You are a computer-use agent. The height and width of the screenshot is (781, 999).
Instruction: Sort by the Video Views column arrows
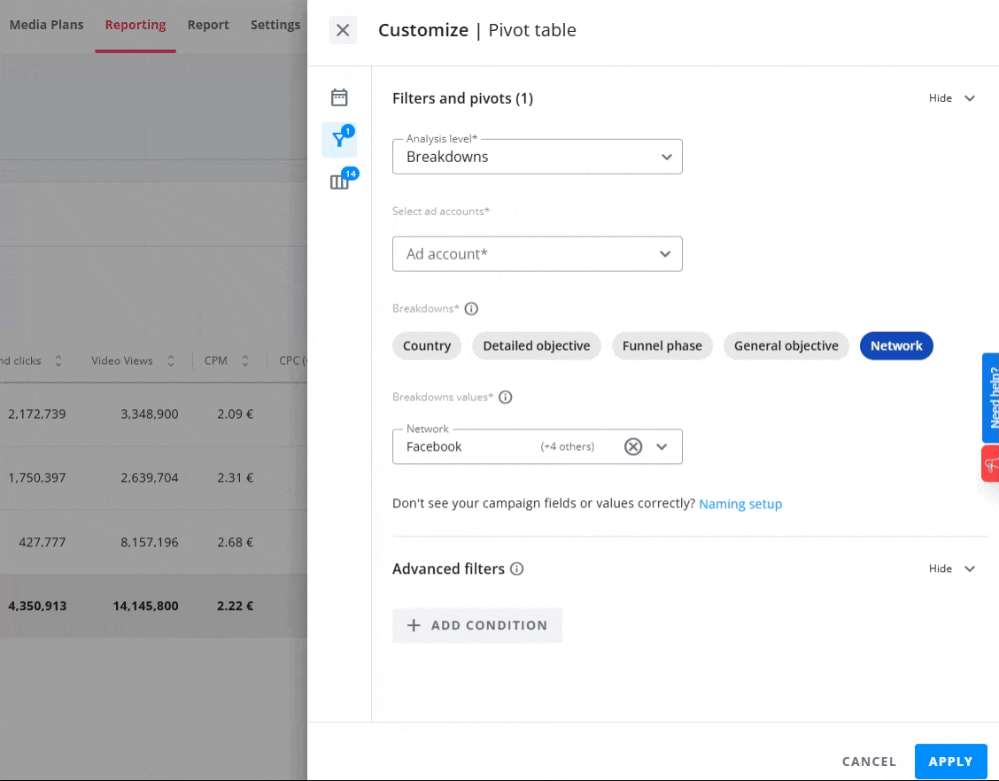(x=171, y=361)
